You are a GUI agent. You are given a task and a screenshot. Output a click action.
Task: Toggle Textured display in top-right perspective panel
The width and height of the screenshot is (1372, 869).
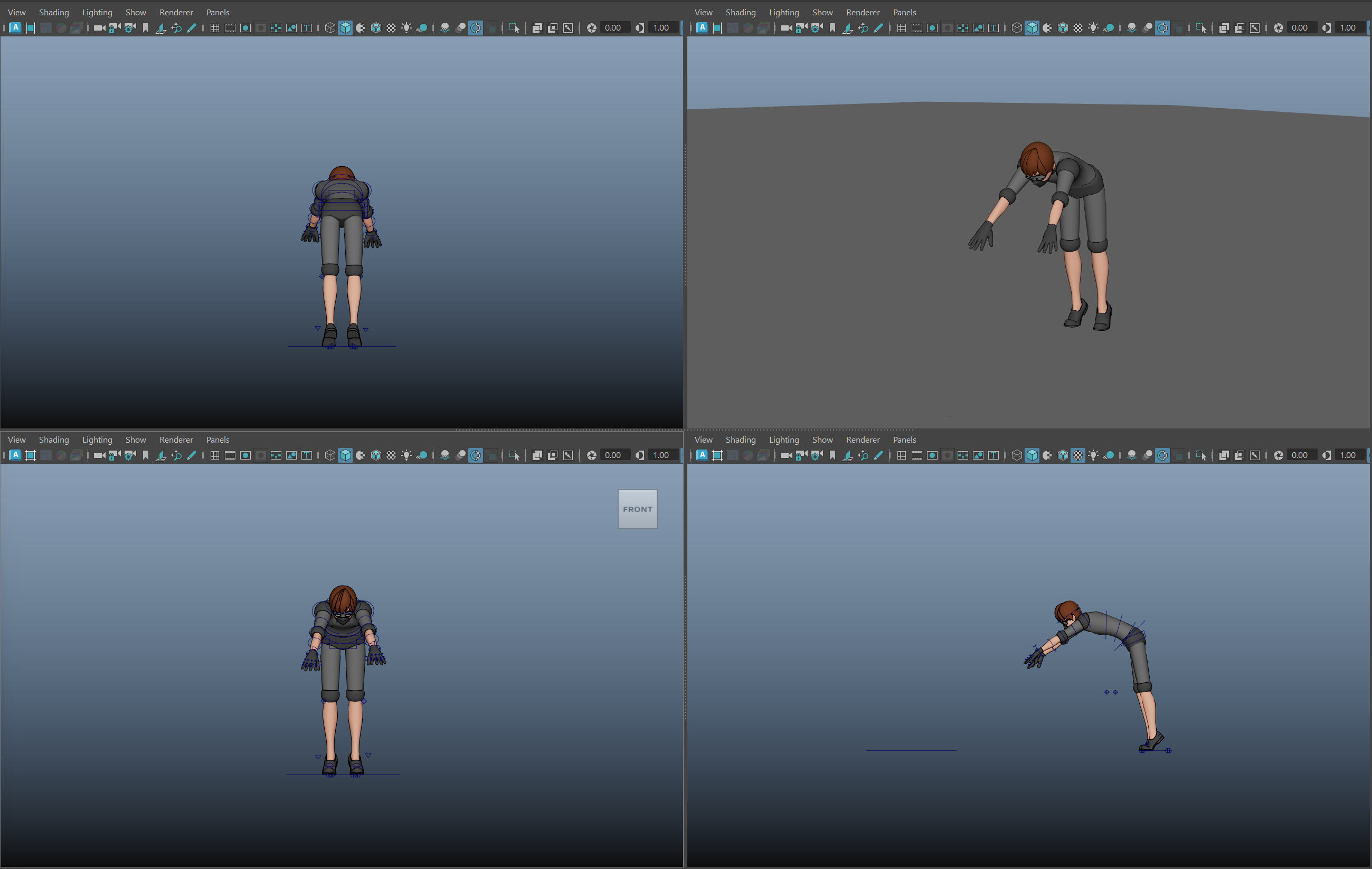pos(1078,27)
